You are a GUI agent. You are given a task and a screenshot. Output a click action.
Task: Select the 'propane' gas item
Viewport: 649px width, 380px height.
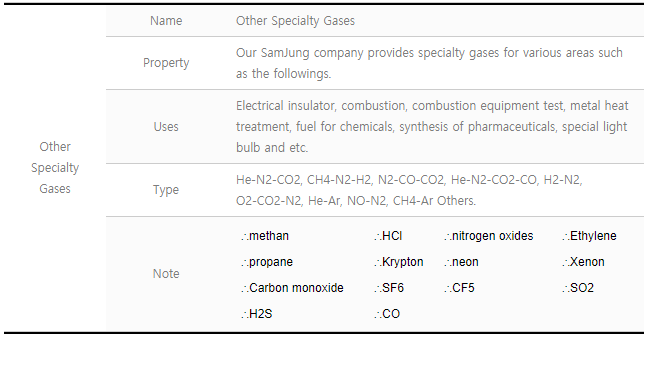point(267,262)
